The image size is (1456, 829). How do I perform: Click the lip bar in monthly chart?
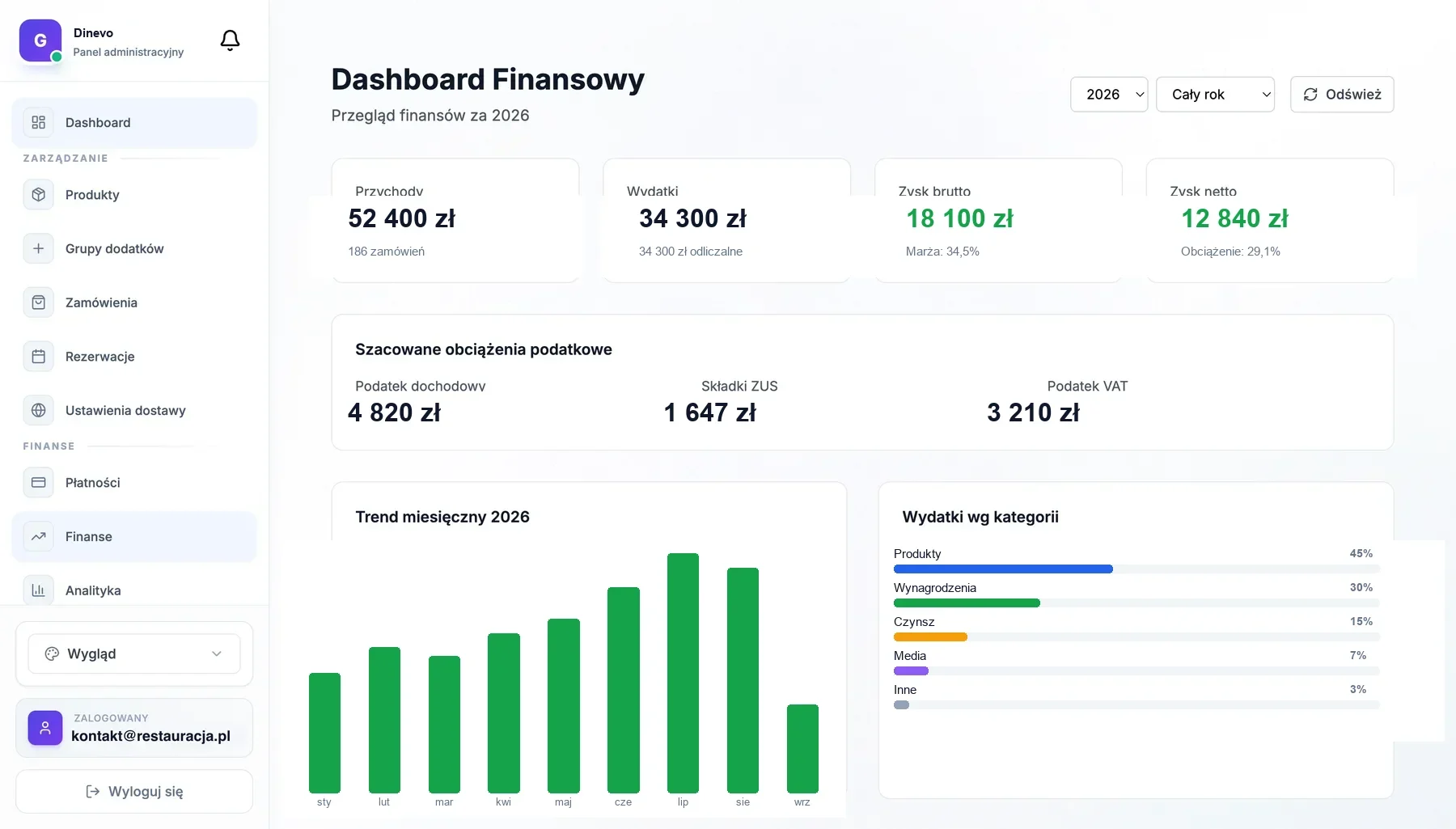(683, 673)
